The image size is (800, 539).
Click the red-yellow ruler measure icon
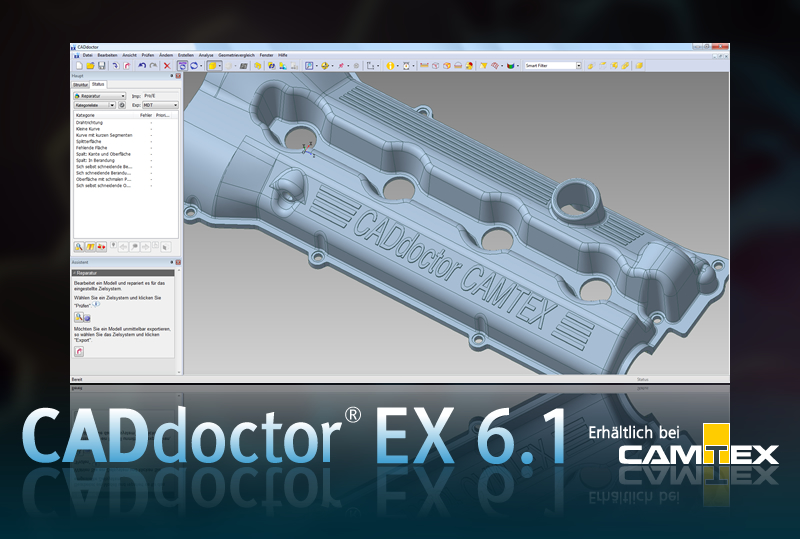pyautogui.click(x=424, y=66)
